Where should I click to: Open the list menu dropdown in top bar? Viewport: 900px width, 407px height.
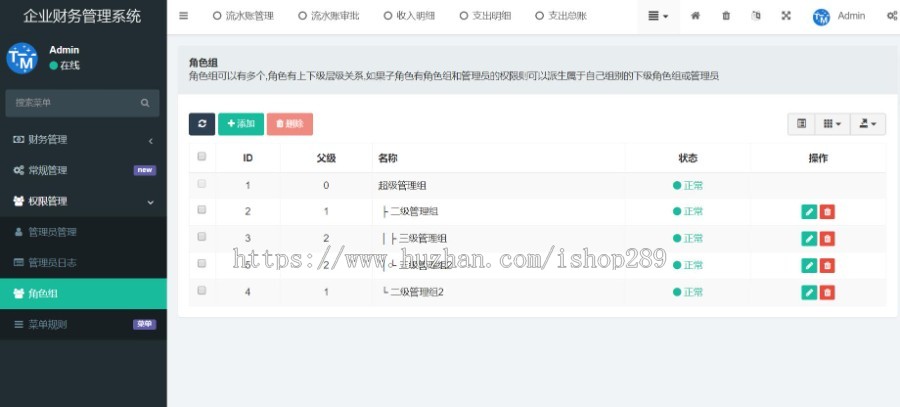click(x=658, y=16)
